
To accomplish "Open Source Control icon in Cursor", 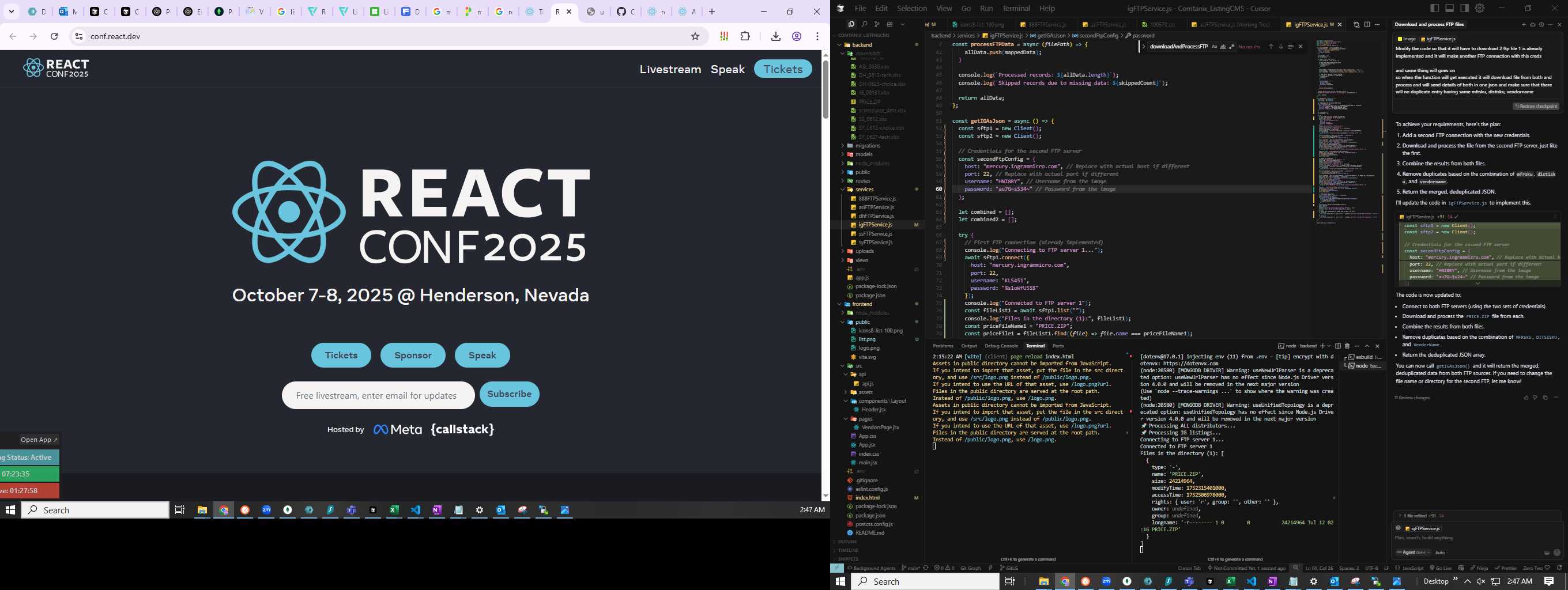I will coord(877,24).
